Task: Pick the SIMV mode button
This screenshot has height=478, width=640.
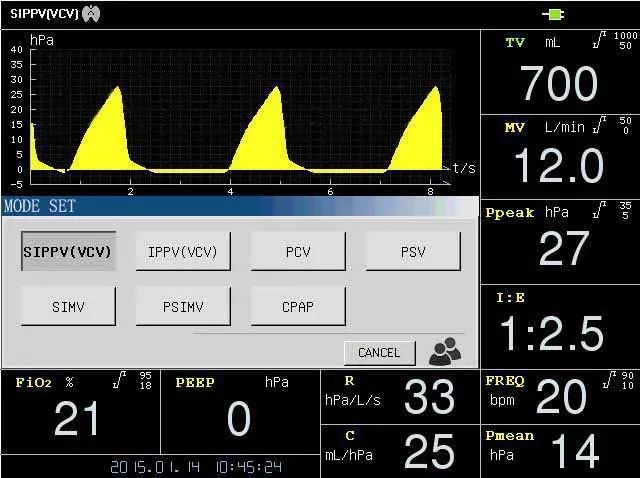Action: tap(68, 307)
